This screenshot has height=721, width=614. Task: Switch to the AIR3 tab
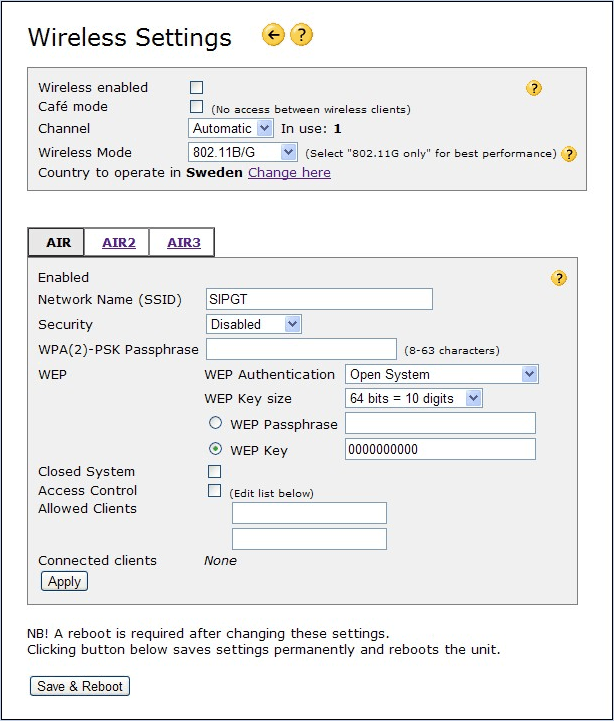coord(183,242)
